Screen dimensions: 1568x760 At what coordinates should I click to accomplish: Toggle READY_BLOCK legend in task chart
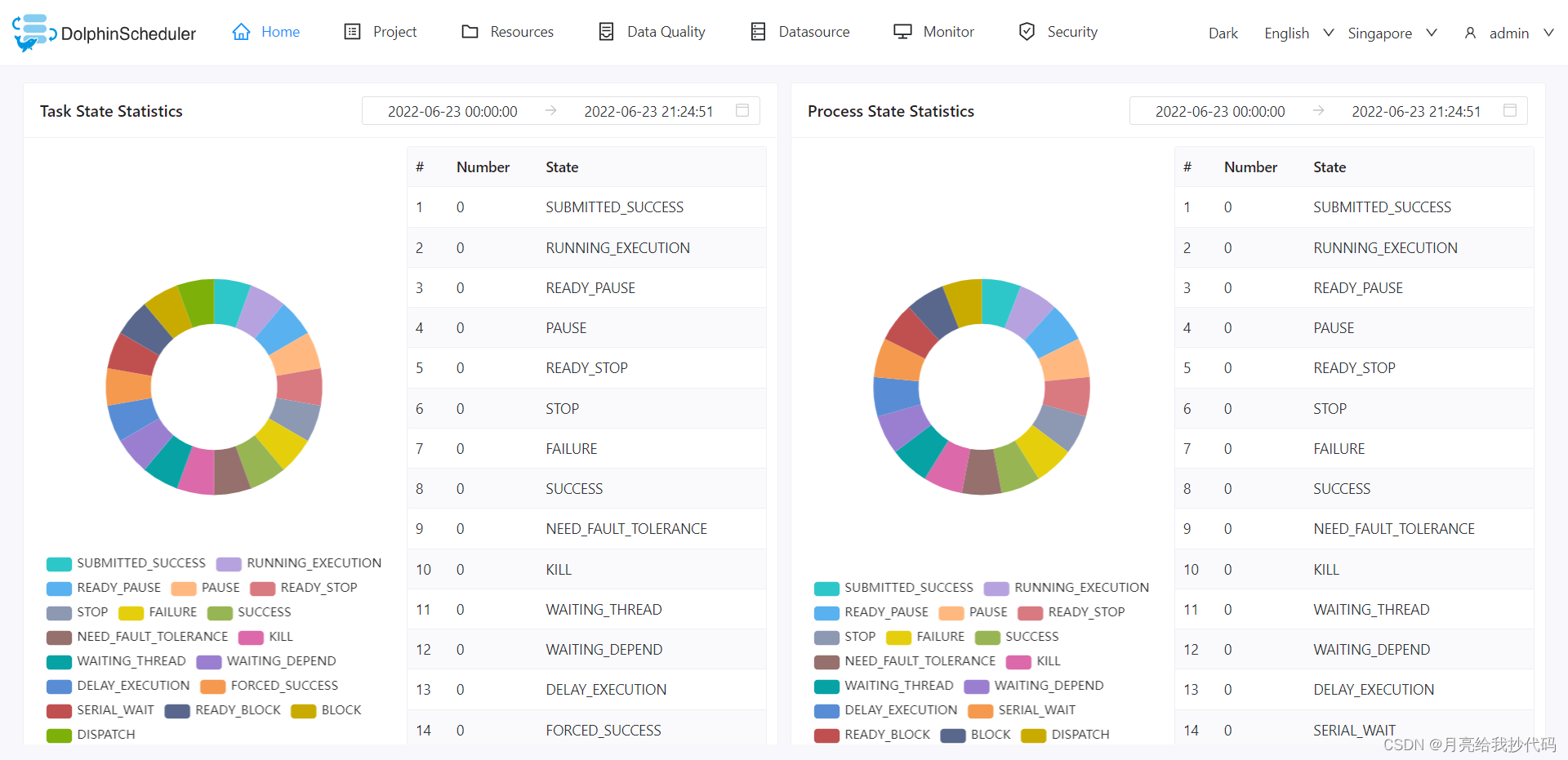click(223, 710)
